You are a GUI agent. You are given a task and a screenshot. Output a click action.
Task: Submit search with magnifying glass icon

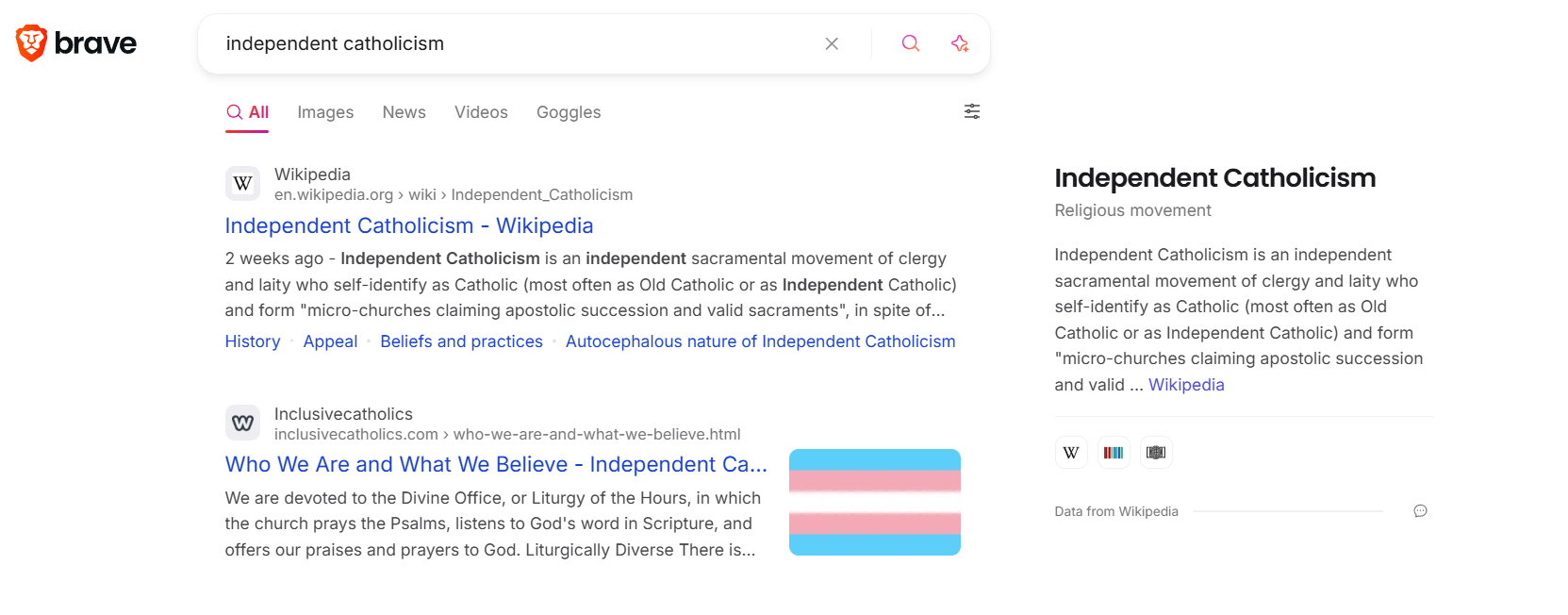(x=911, y=43)
